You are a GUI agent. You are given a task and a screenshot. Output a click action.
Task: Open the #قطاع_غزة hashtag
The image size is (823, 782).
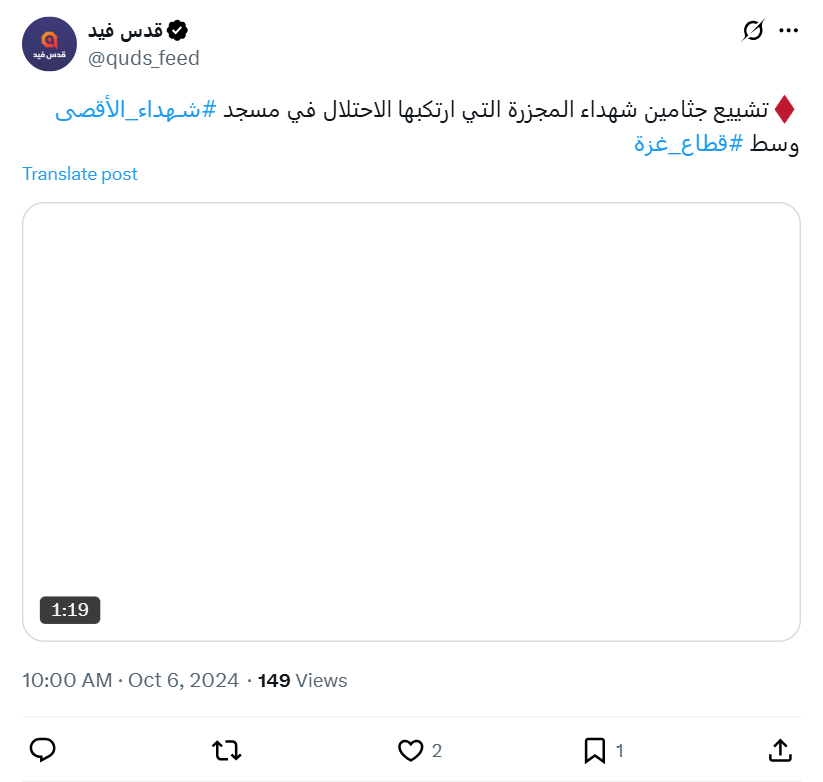(691, 142)
